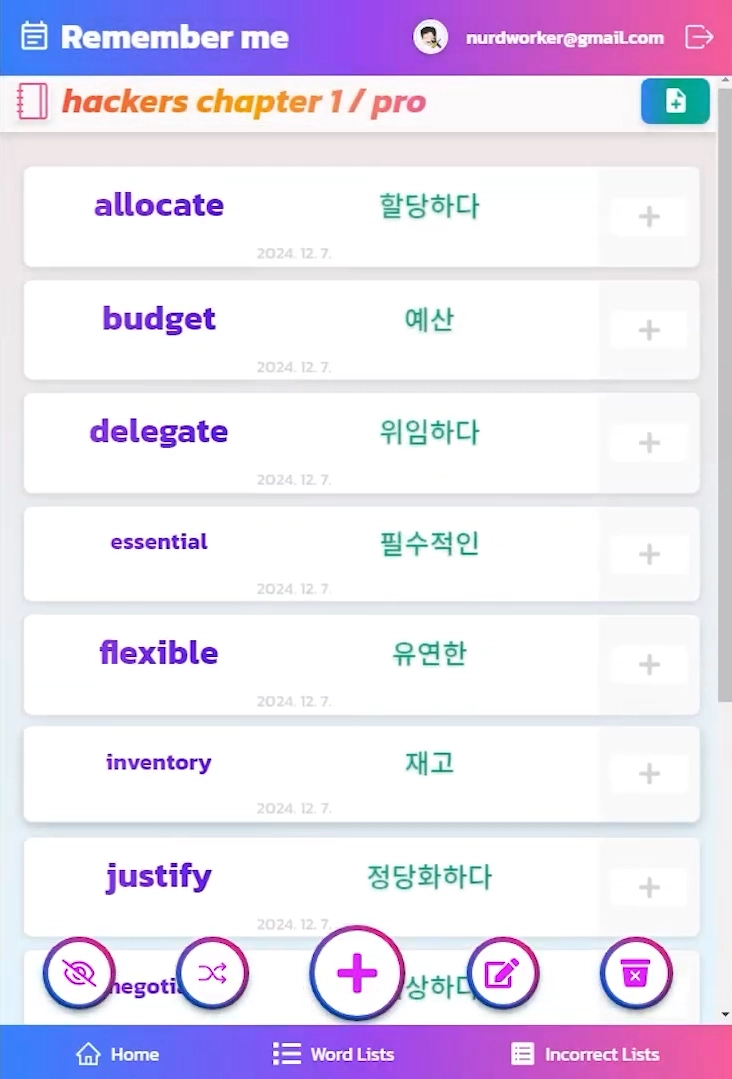Screen dimensions: 732x1079
Task: Click the logout icon in header
Action: coord(699,38)
